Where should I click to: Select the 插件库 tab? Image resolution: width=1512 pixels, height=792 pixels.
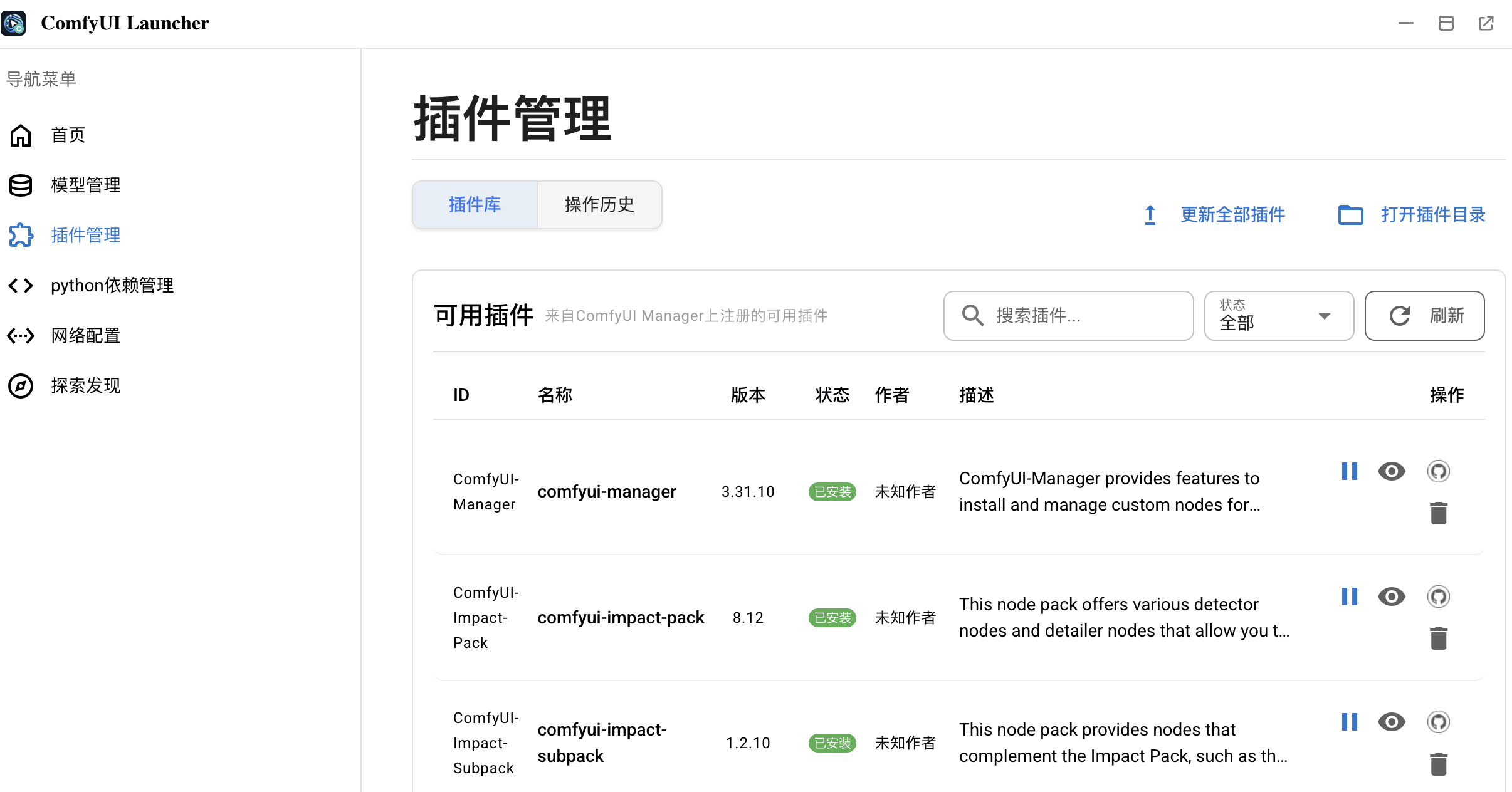point(475,204)
